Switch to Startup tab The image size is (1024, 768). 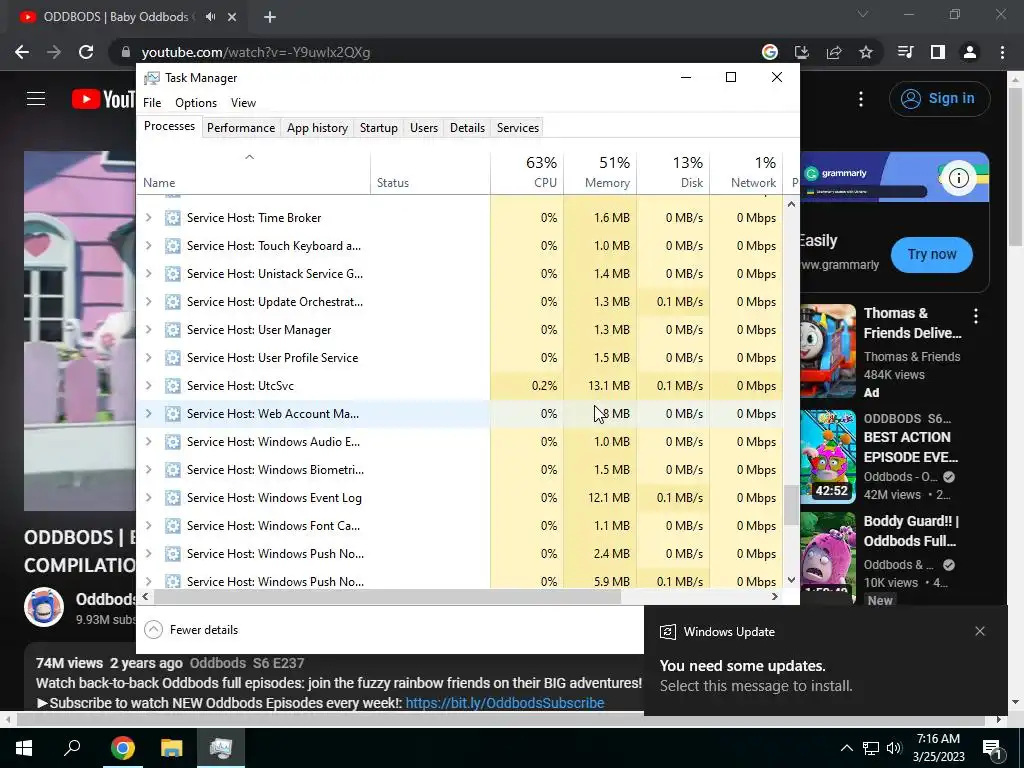[379, 128]
